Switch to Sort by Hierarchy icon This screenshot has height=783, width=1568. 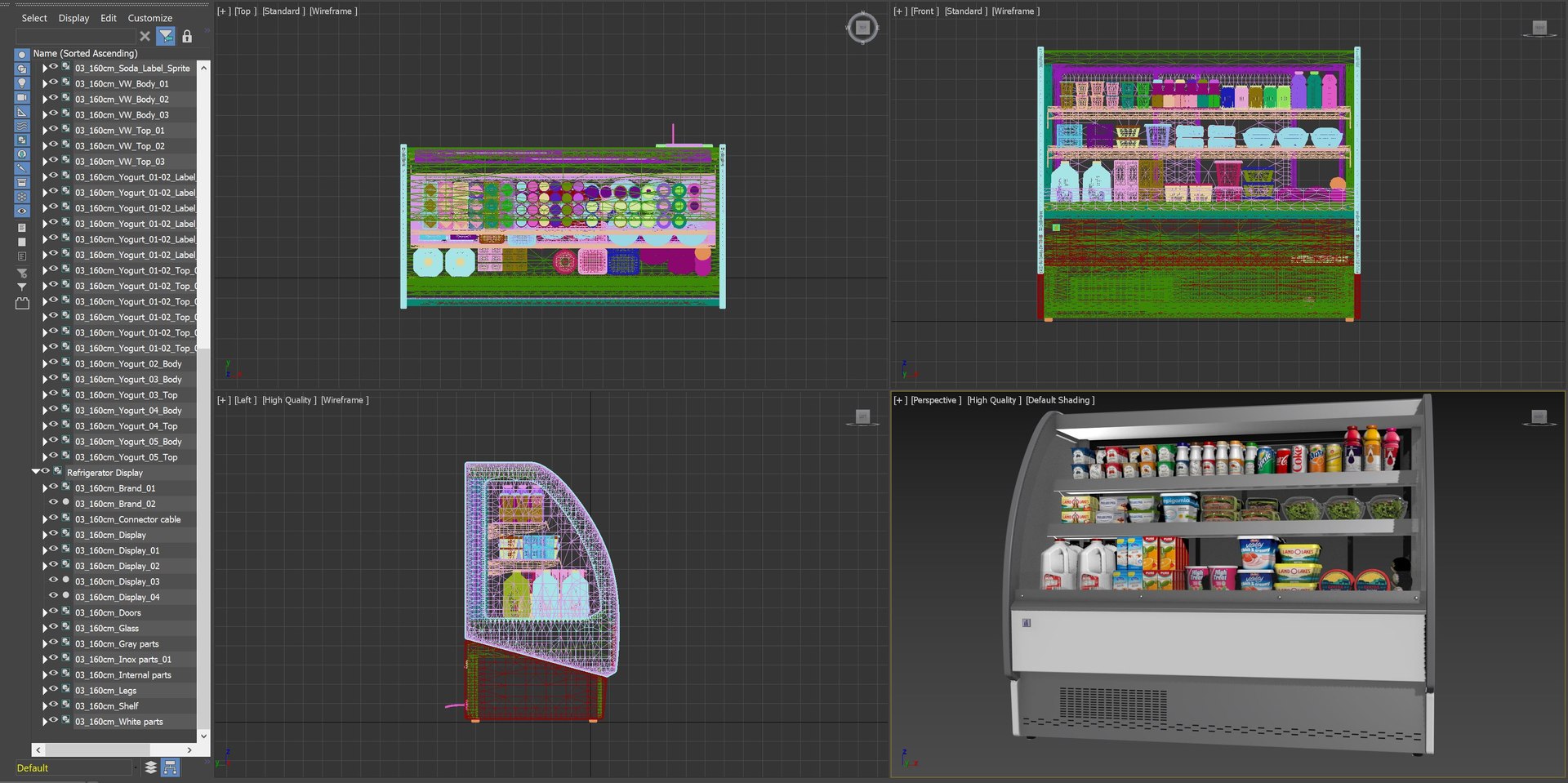[170, 767]
